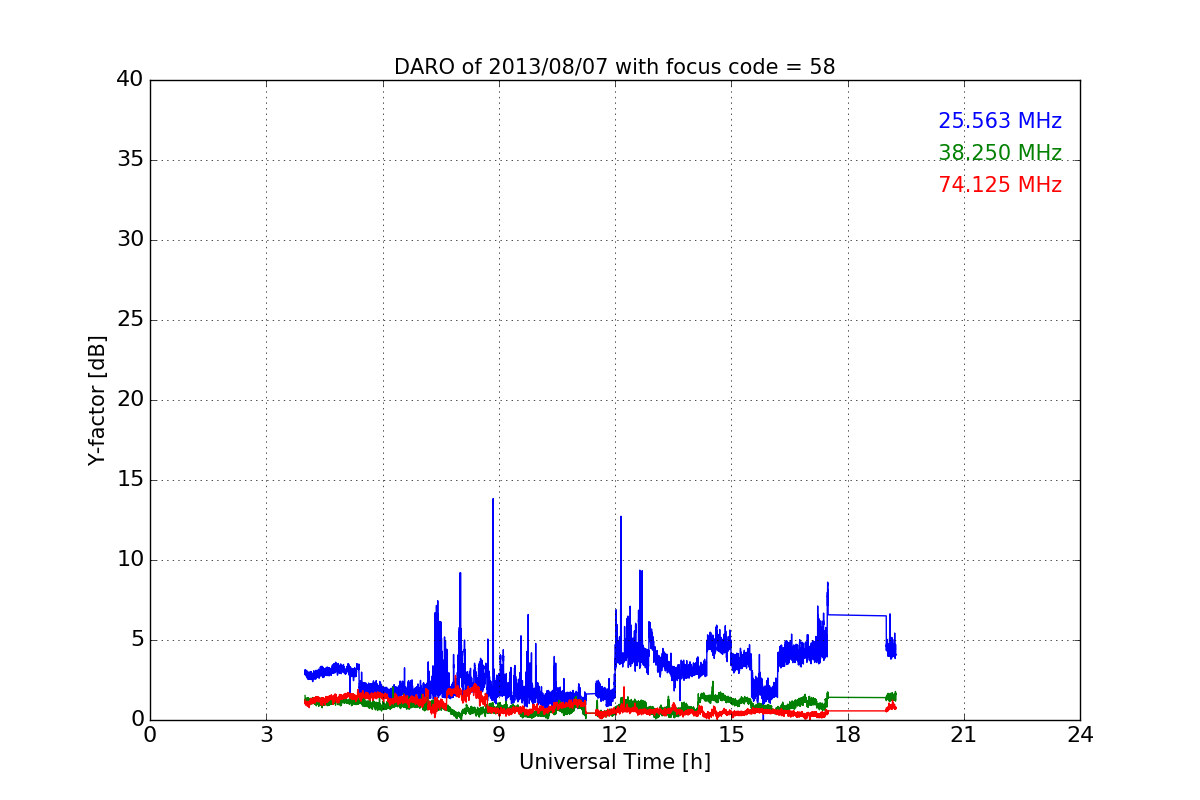The width and height of the screenshot is (1200, 800).
Task: Click y-axis tick label 30
Action: (129, 240)
